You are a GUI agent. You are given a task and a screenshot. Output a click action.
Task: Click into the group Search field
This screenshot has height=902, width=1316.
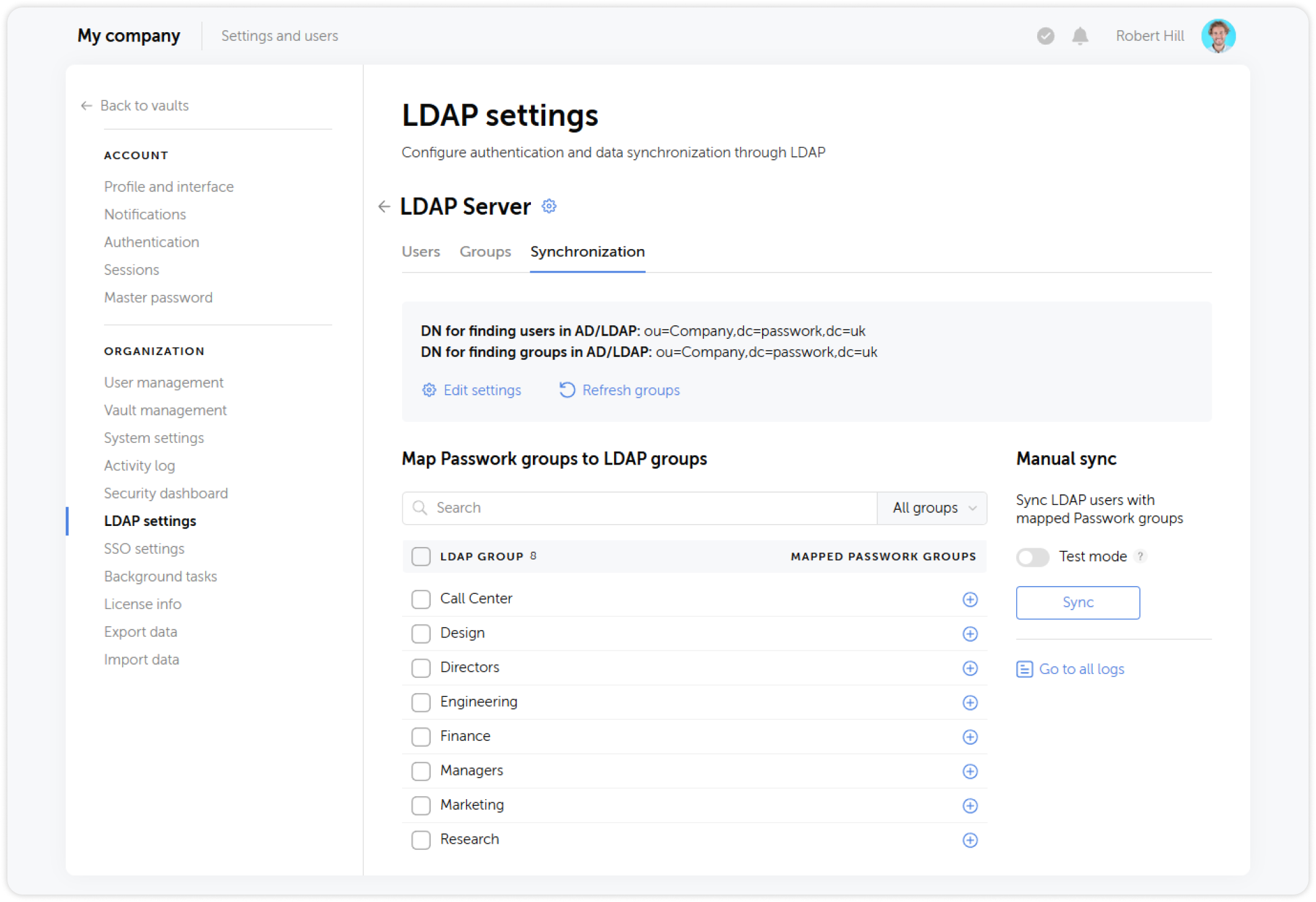tap(639, 508)
